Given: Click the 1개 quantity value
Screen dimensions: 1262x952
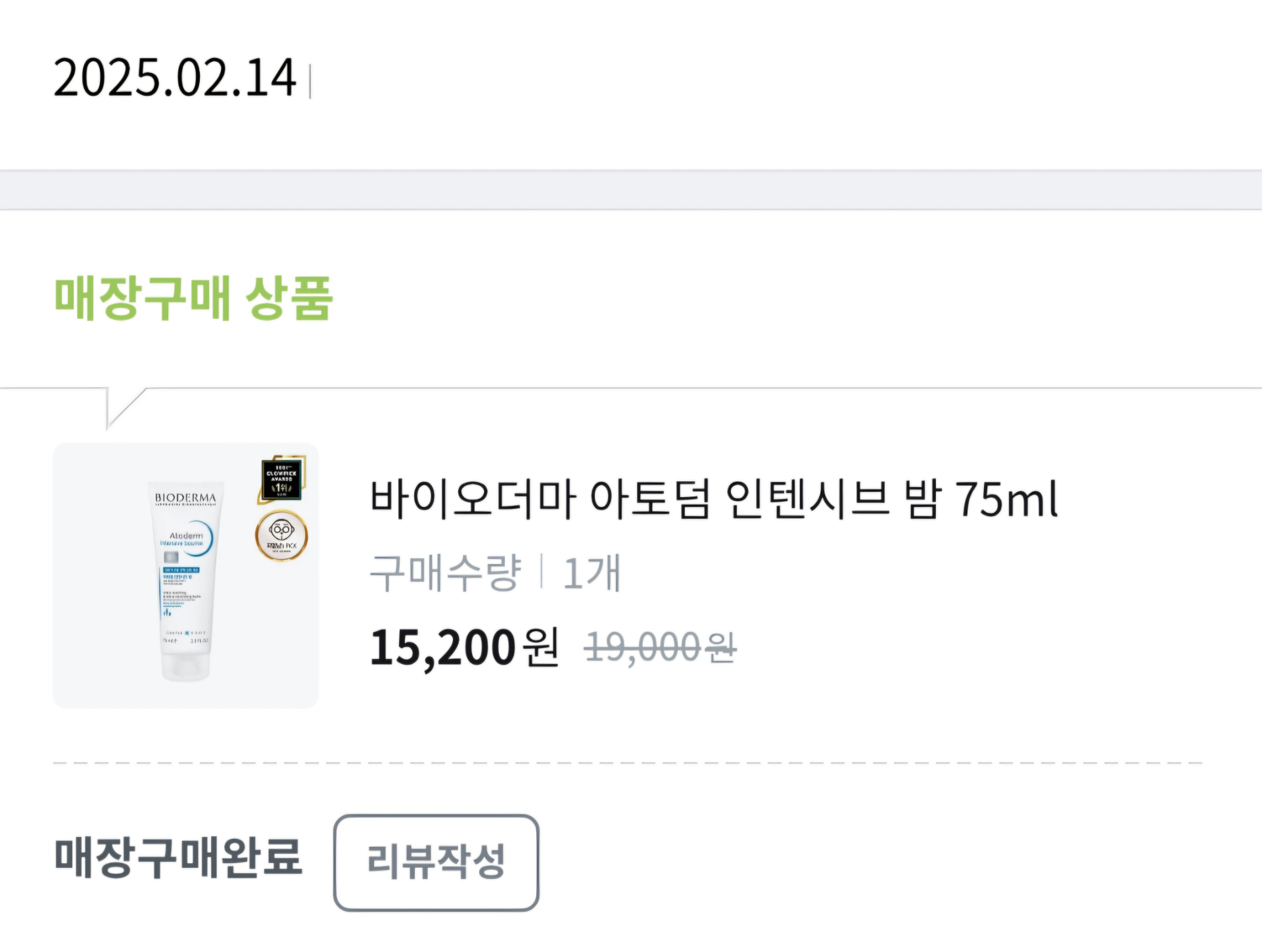Looking at the screenshot, I should click(x=592, y=572).
